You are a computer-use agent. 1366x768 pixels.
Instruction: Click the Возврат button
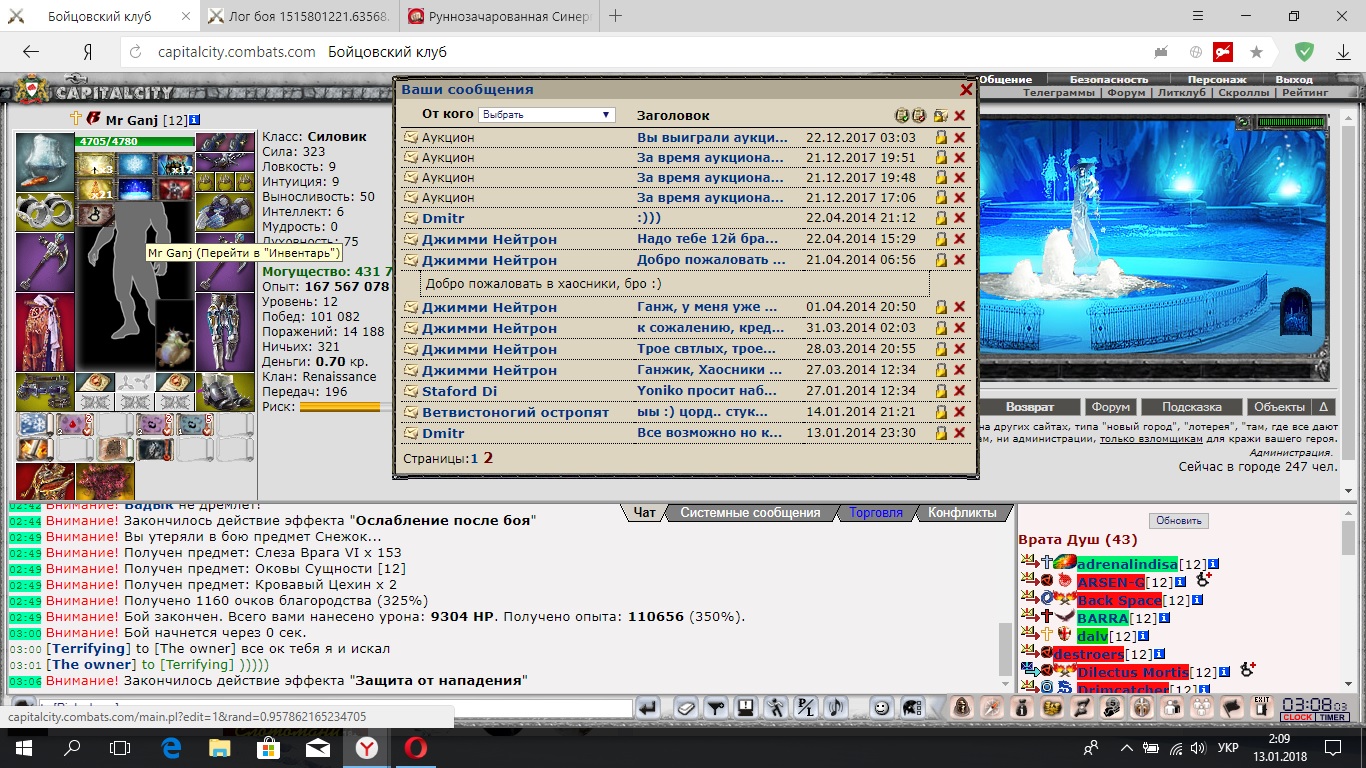(x=1029, y=407)
